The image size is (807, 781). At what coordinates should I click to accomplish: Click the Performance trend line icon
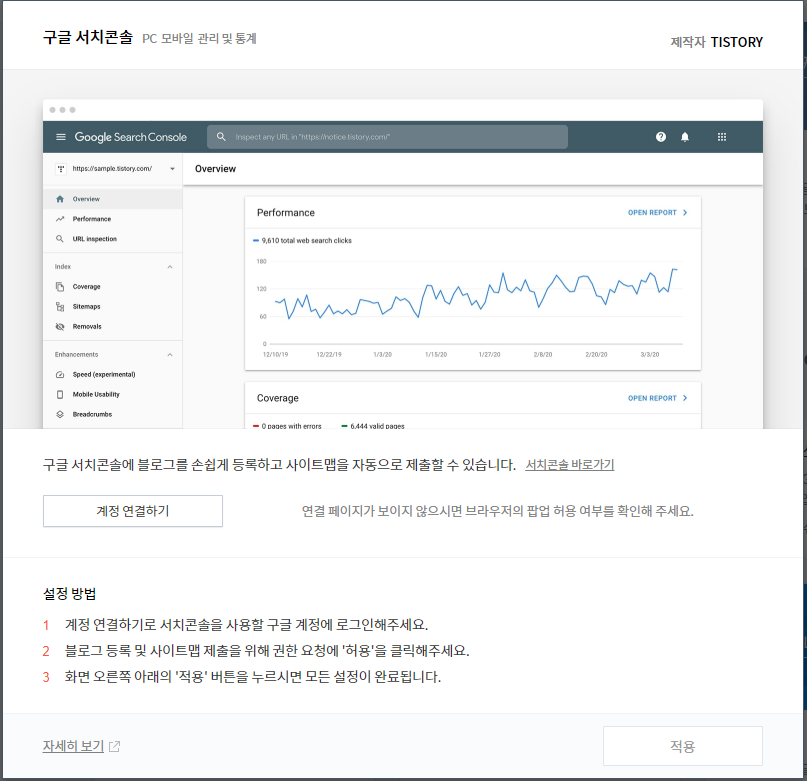pos(60,219)
